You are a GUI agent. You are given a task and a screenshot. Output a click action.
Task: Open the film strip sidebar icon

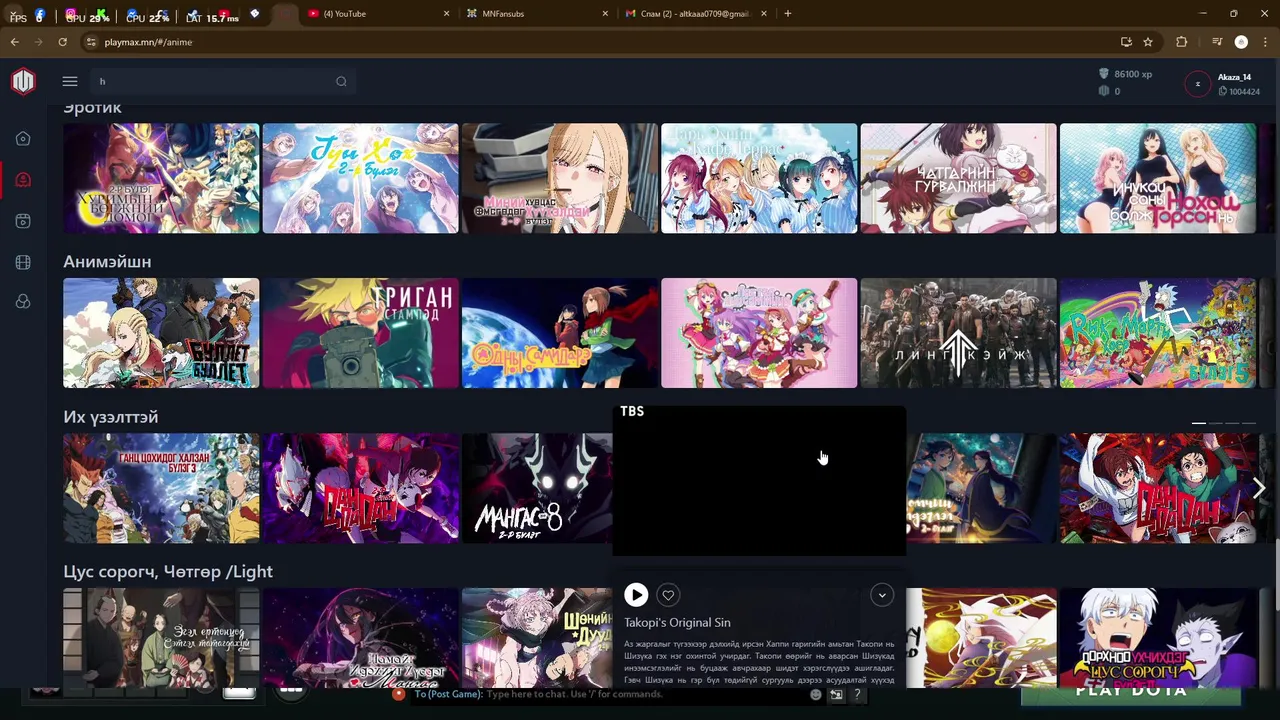(x=23, y=262)
